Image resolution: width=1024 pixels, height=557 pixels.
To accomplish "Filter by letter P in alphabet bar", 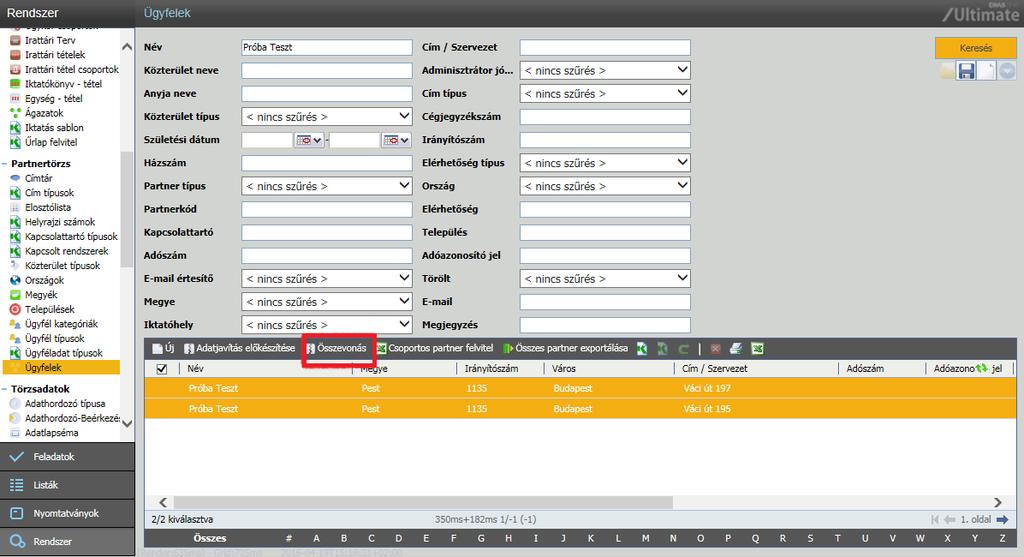I will tap(728, 539).
